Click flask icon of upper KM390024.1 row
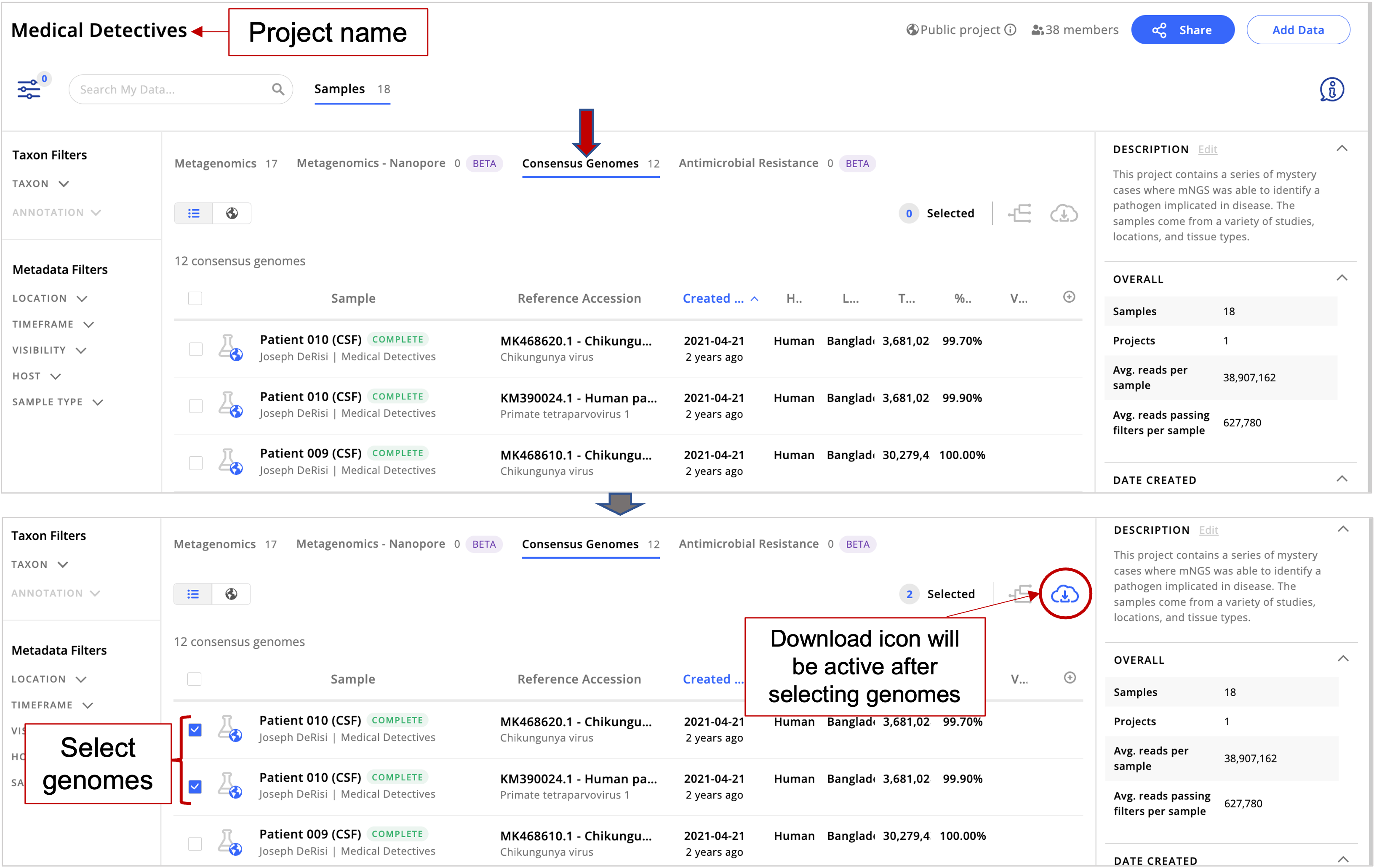 (230, 405)
